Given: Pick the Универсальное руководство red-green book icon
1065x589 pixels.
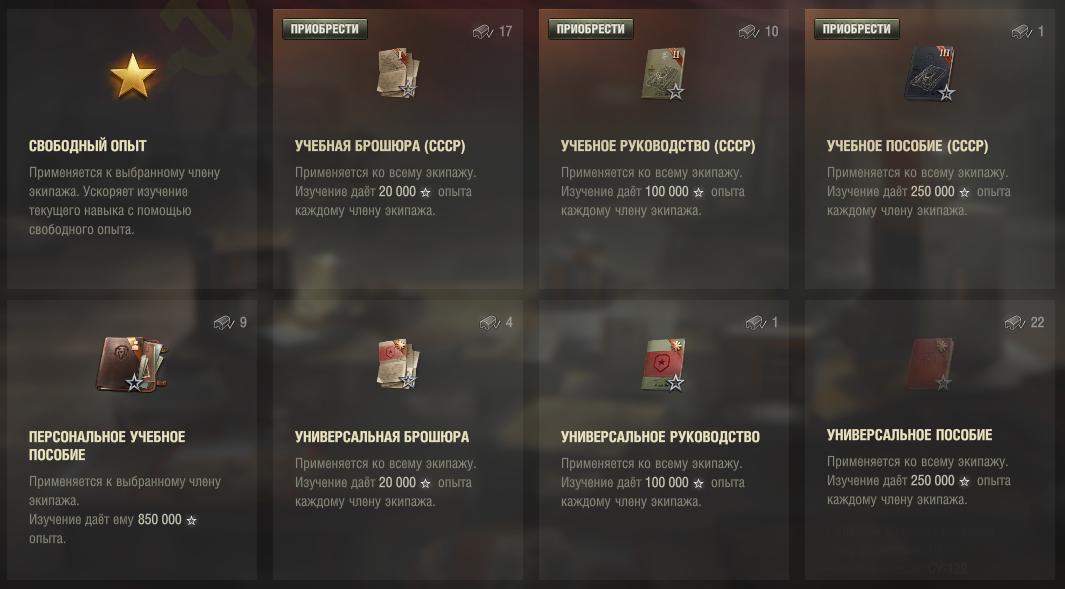Looking at the screenshot, I should (x=664, y=365).
